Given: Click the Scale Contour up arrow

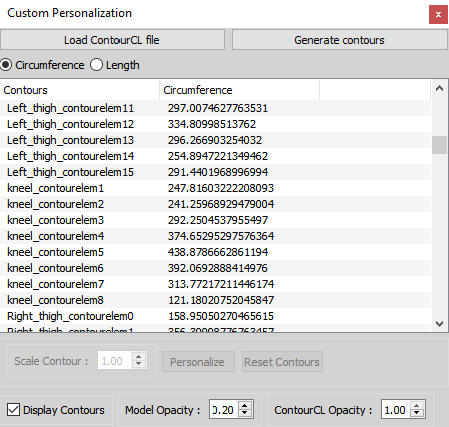Looking at the screenshot, I should pyautogui.click(x=138, y=357).
